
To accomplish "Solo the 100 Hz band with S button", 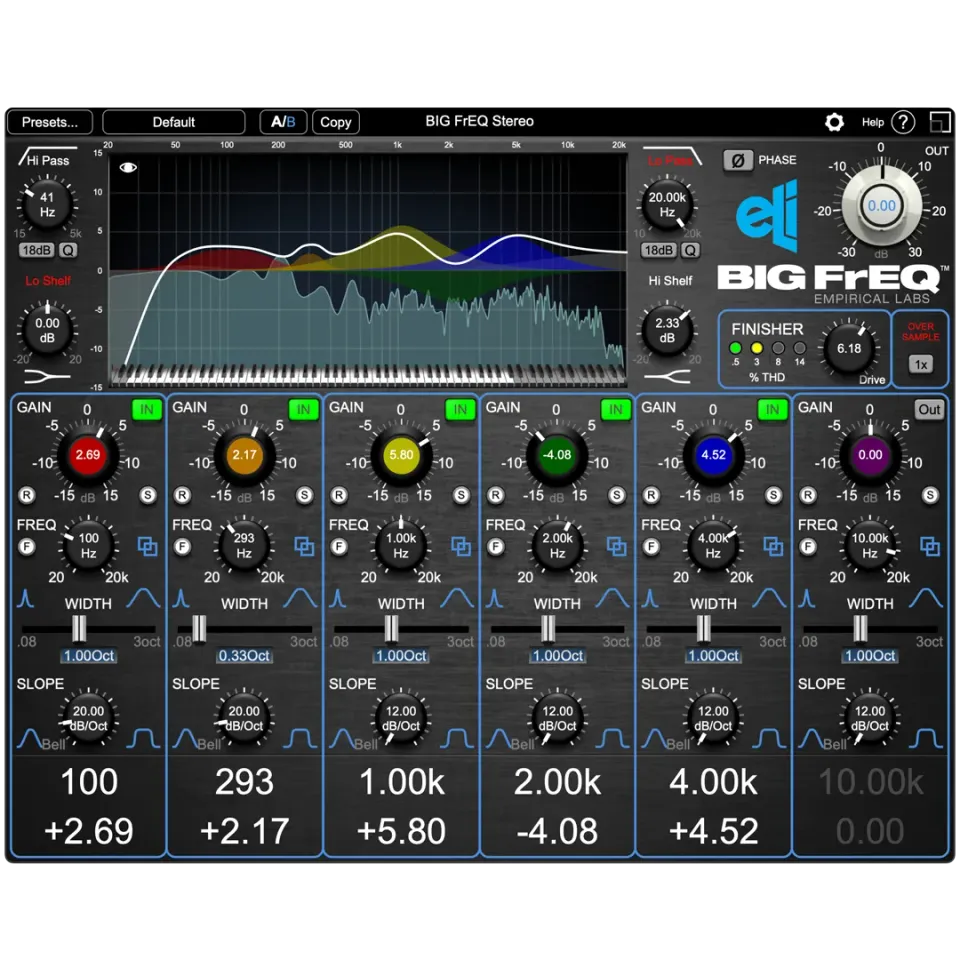I will pyautogui.click(x=148, y=495).
